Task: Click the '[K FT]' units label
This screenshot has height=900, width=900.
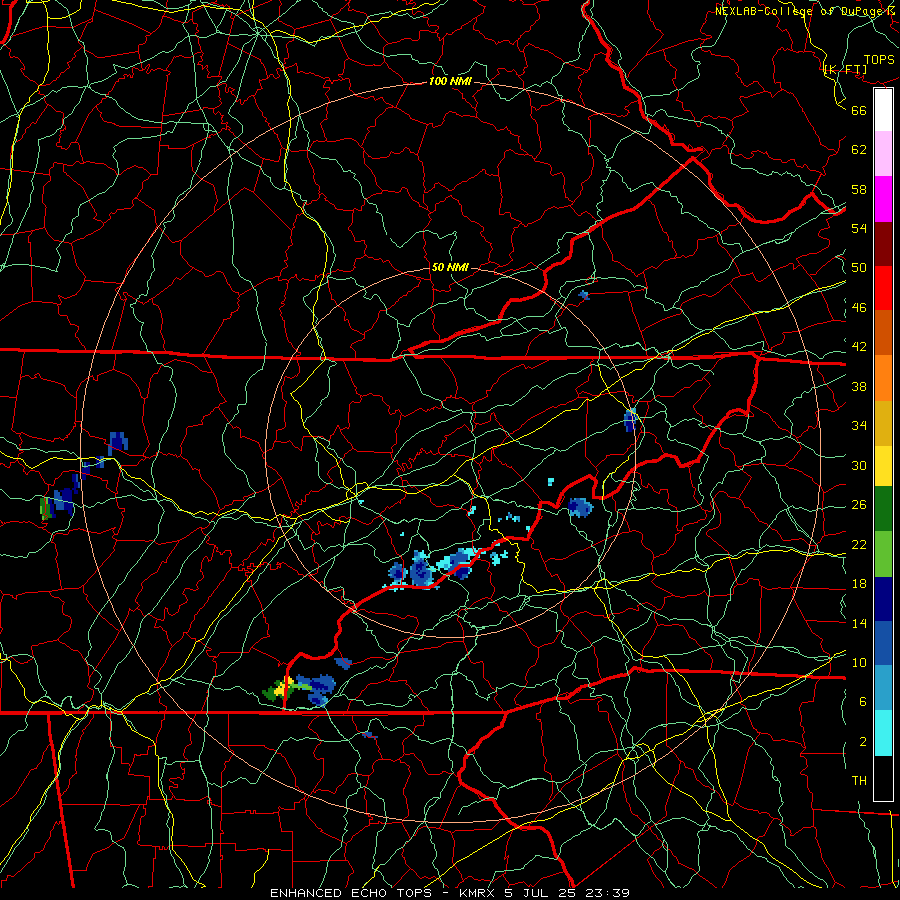Action: pos(845,70)
